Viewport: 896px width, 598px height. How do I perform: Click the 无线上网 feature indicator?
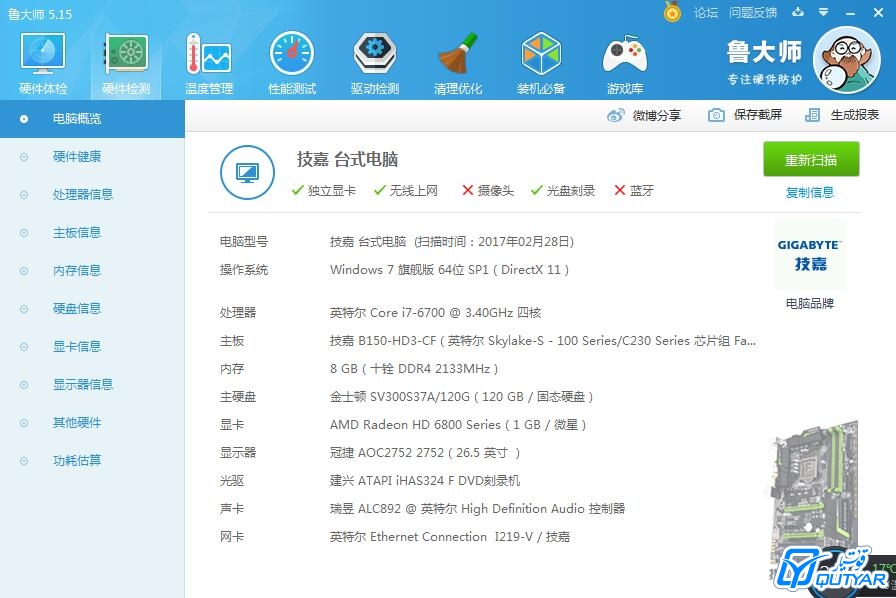click(x=406, y=190)
